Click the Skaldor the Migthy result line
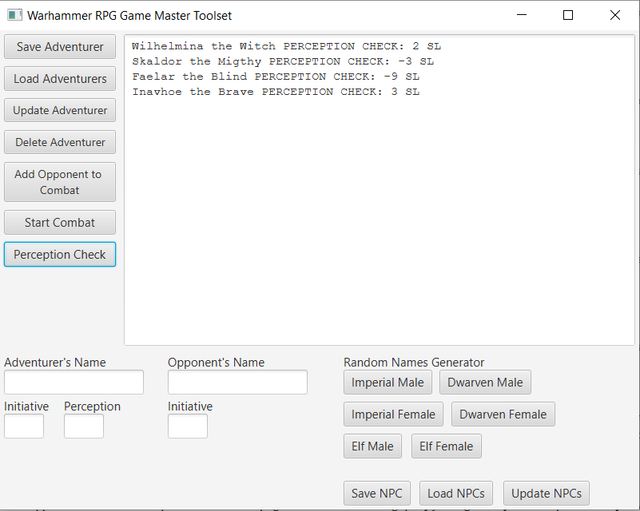The height and width of the screenshot is (511, 640). tap(283, 62)
